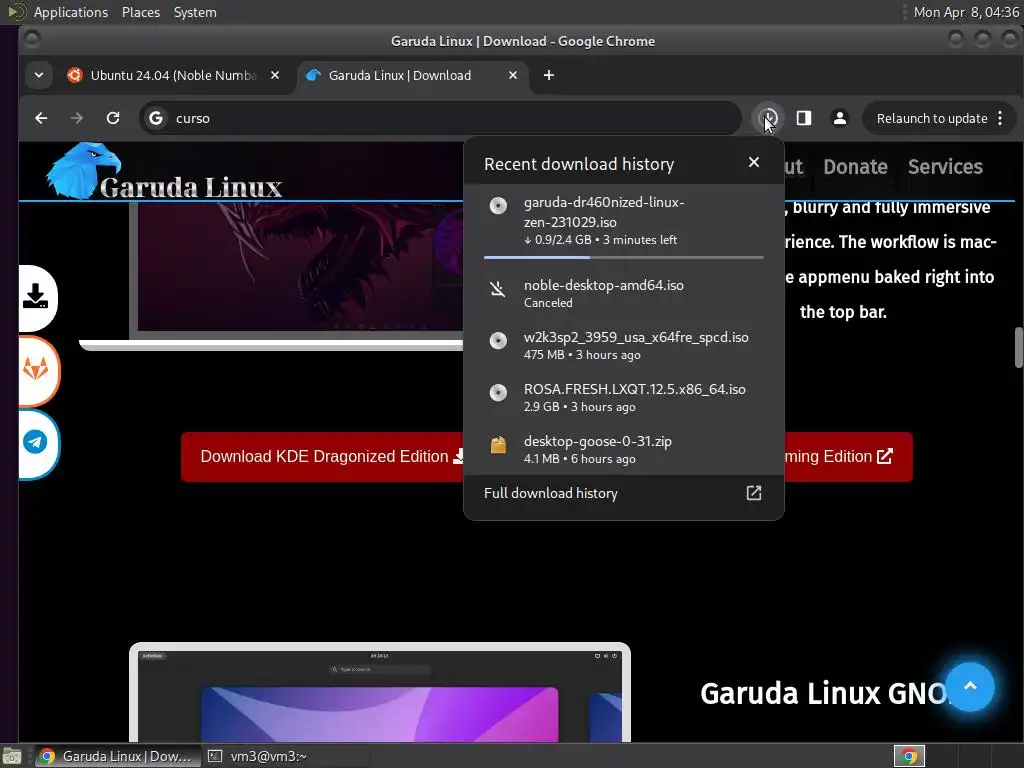This screenshot has width=1024, height=768.
Task: Close the Ubuntu 24.04 tab
Action: click(275, 75)
